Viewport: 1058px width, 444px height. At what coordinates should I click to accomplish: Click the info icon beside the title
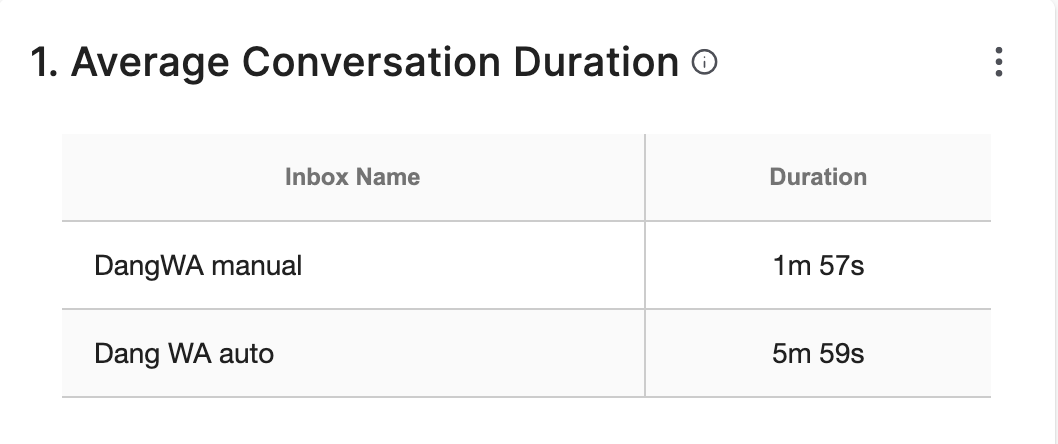click(x=704, y=63)
